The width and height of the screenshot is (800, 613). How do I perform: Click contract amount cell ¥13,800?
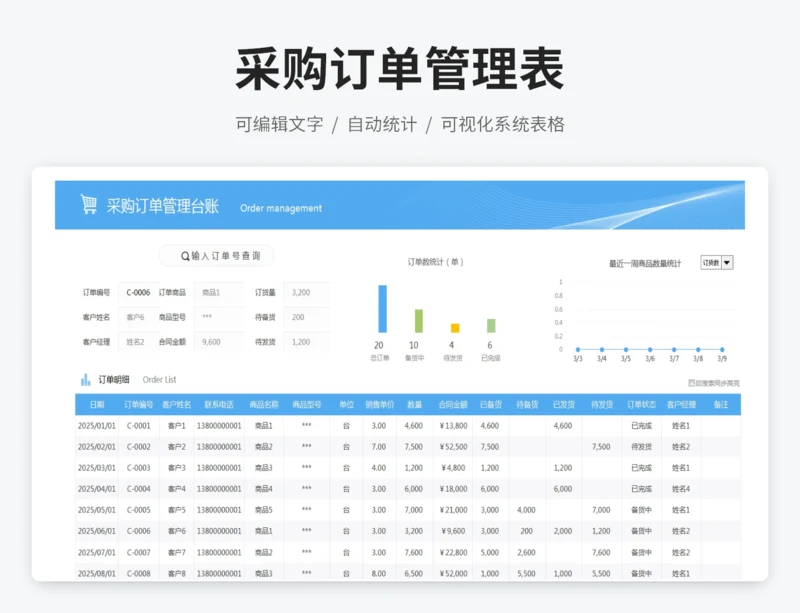click(x=453, y=426)
